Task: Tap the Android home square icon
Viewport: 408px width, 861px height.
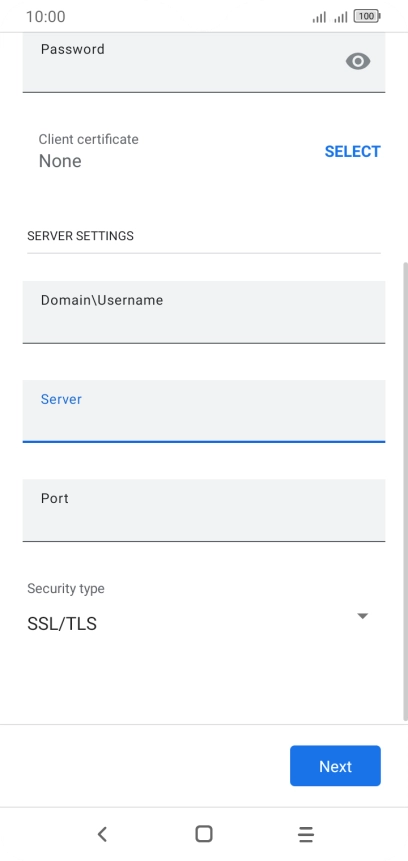Action: pos(204,834)
